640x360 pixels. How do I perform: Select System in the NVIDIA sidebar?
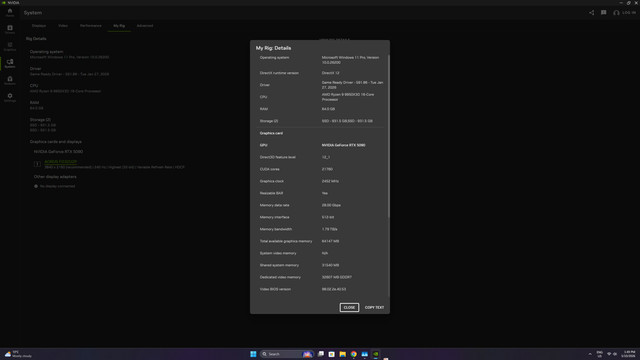tap(10, 63)
